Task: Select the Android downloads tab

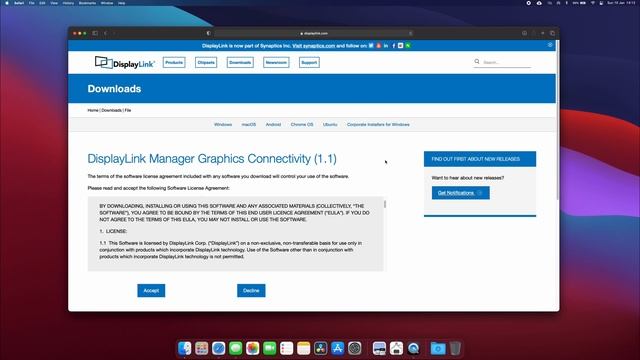Action: [273, 124]
